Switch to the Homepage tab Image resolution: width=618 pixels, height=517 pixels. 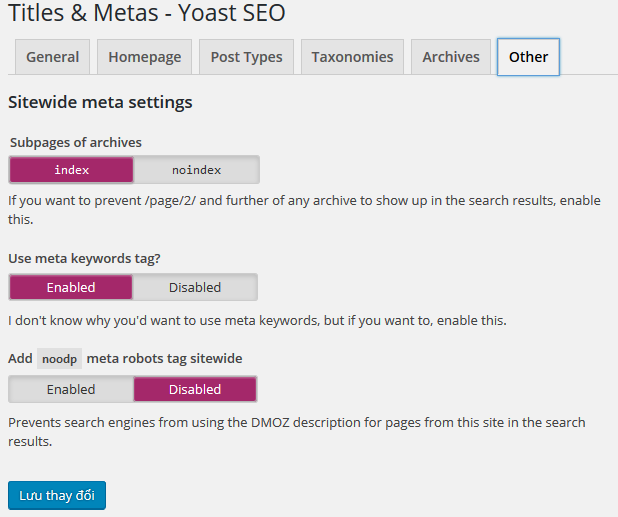(144, 57)
